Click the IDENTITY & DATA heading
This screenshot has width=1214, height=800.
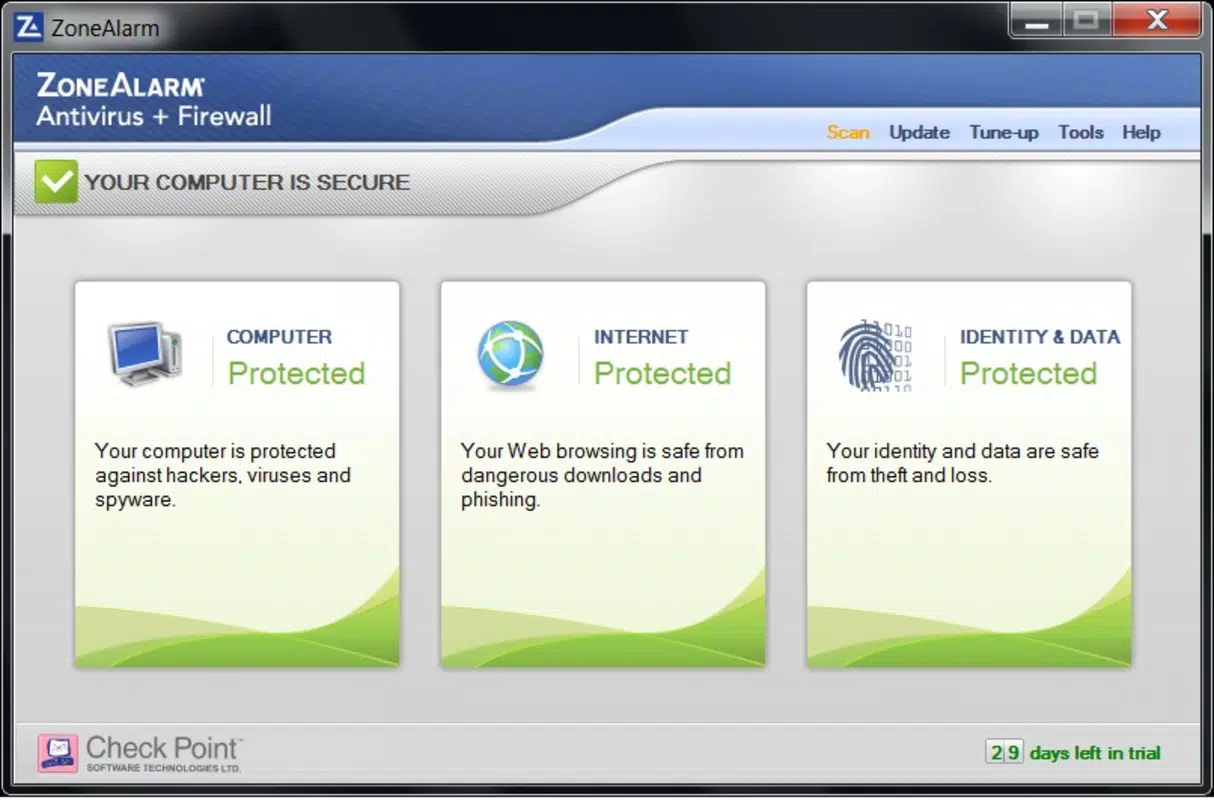(x=1040, y=337)
